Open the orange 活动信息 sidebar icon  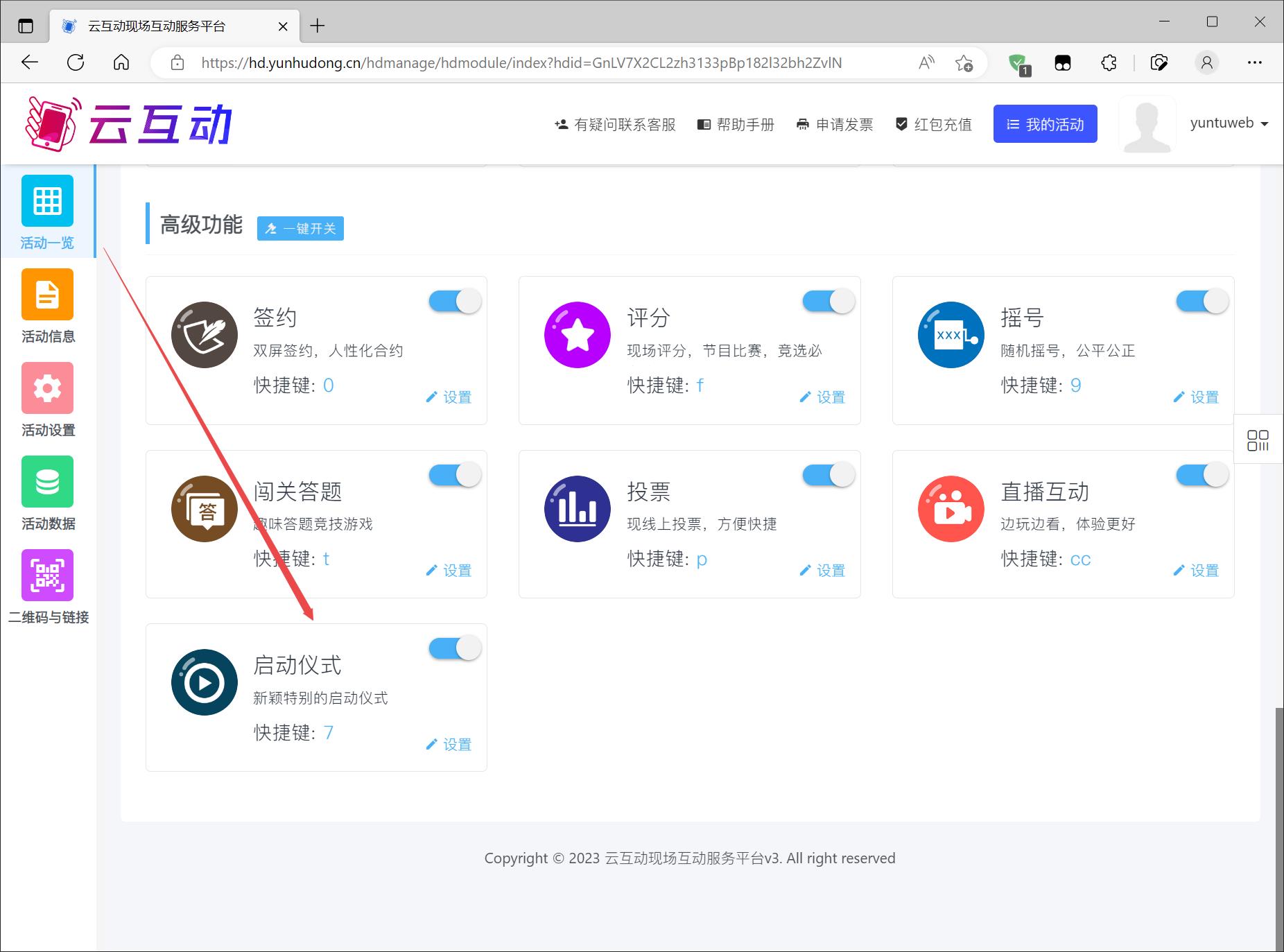(47, 295)
